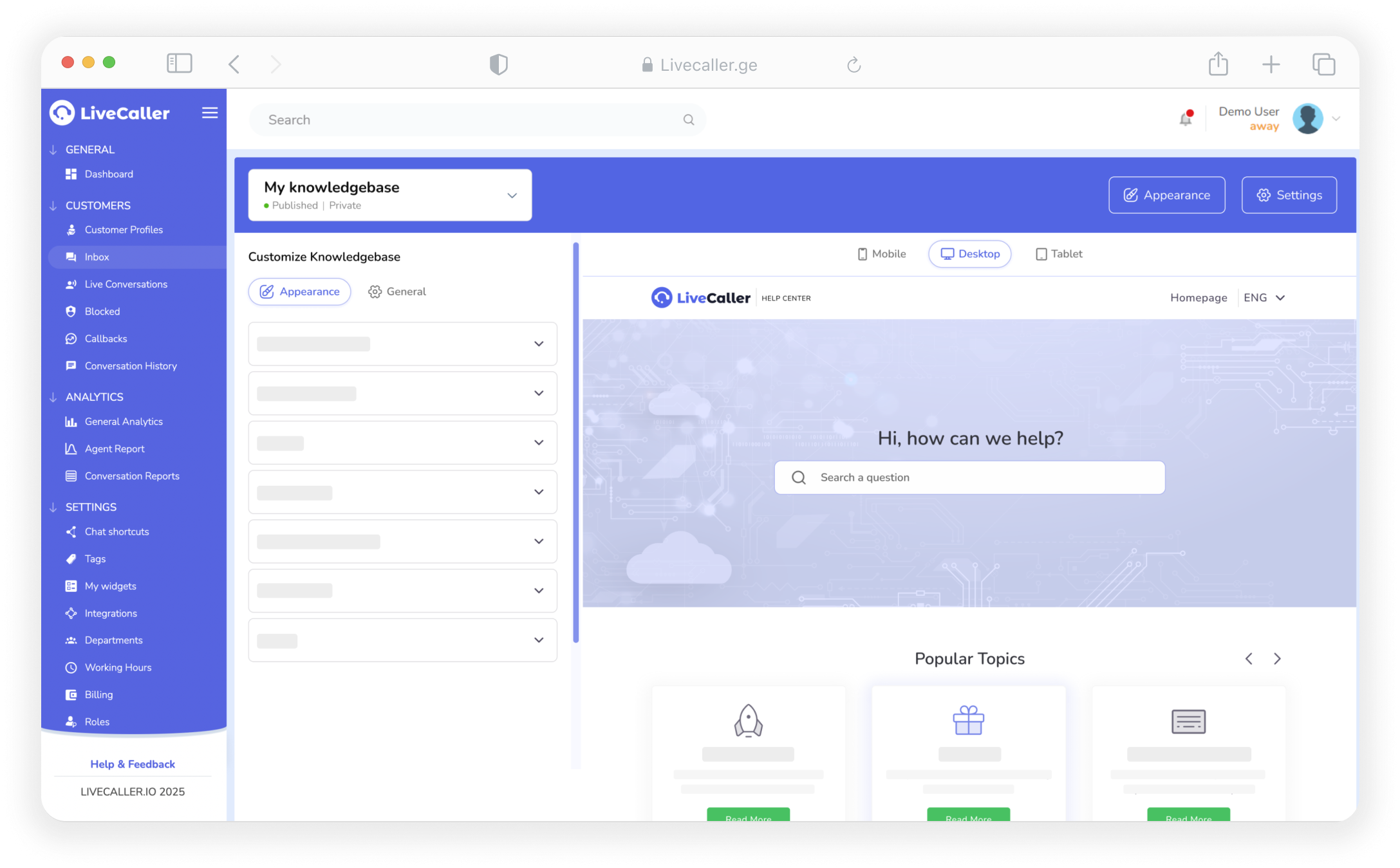Toggle the hamburger sidebar menu icon
The width and height of the screenshot is (1400, 868).
(x=210, y=113)
